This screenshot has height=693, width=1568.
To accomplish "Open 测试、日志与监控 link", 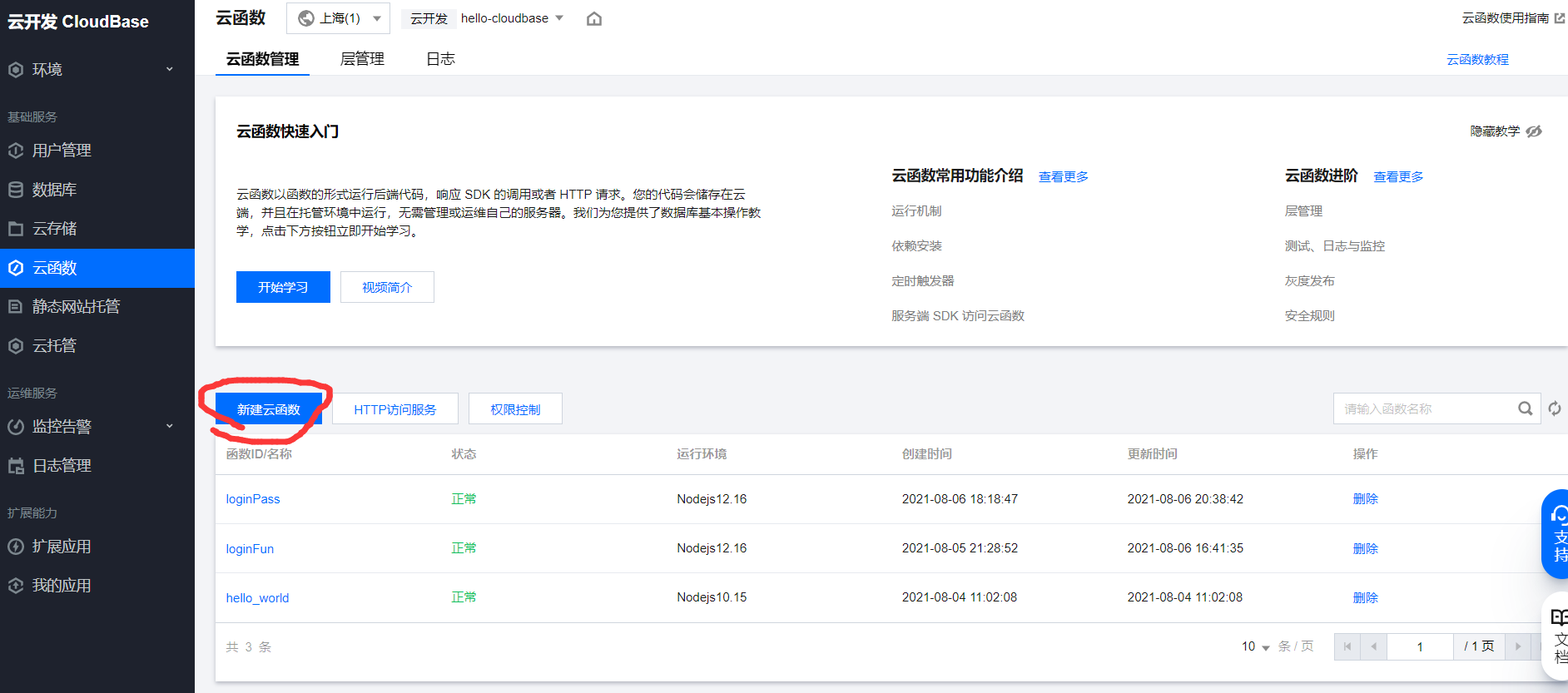I will [x=1335, y=246].
